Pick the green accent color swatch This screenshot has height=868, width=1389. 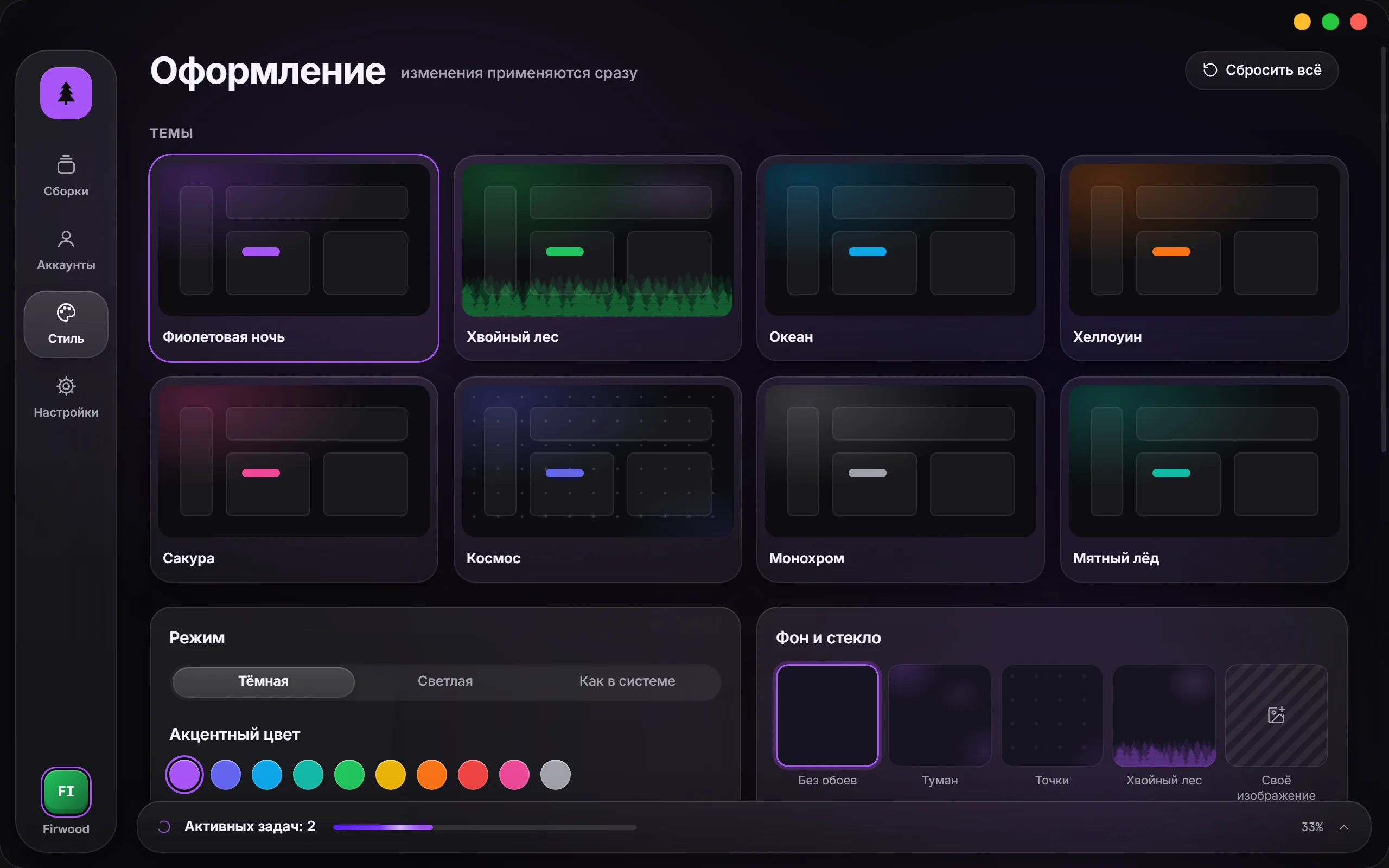(349, 775)
